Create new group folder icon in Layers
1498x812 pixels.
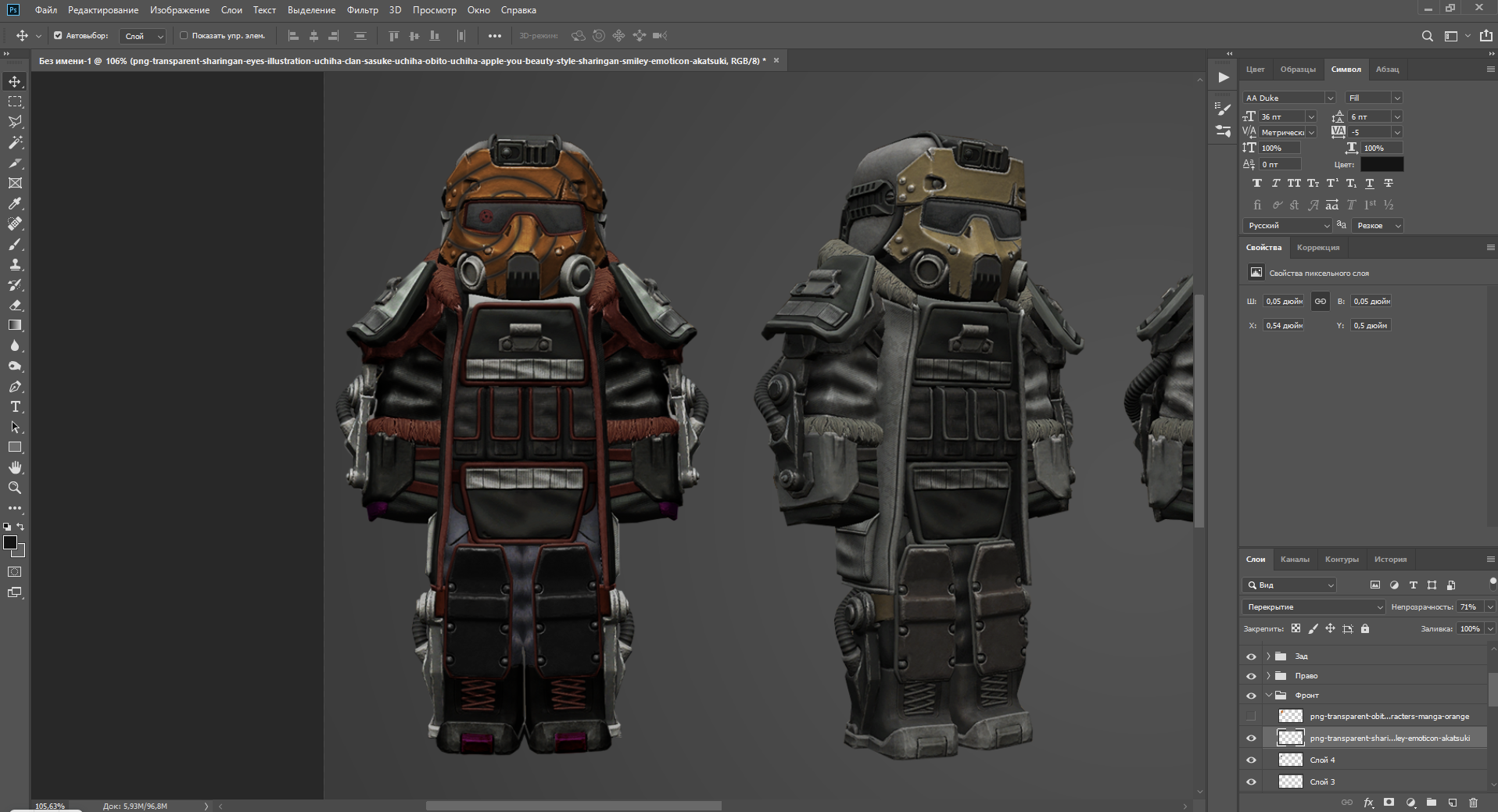click(x=1431, y=803)
